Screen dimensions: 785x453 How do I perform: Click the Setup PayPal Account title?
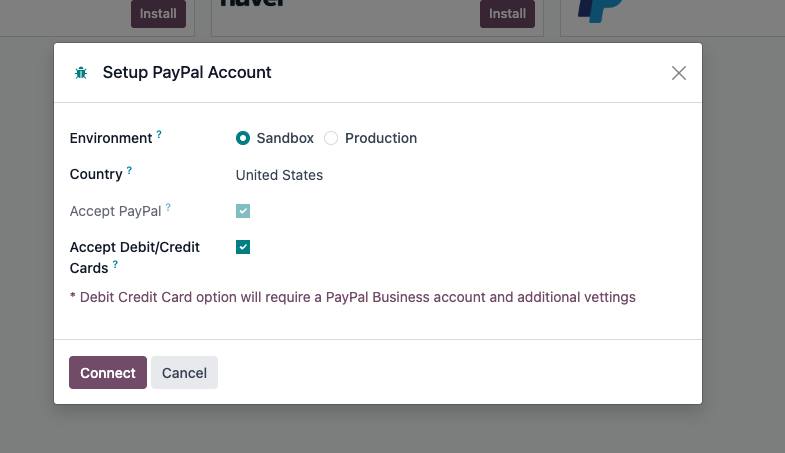click(x=187, y=73)
